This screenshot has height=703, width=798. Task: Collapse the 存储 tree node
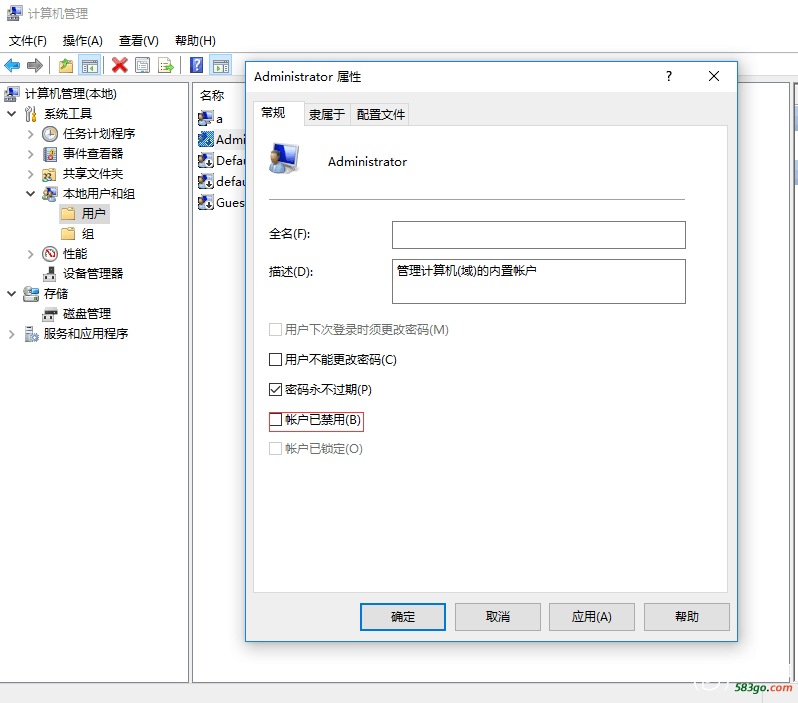click(12, 294)
